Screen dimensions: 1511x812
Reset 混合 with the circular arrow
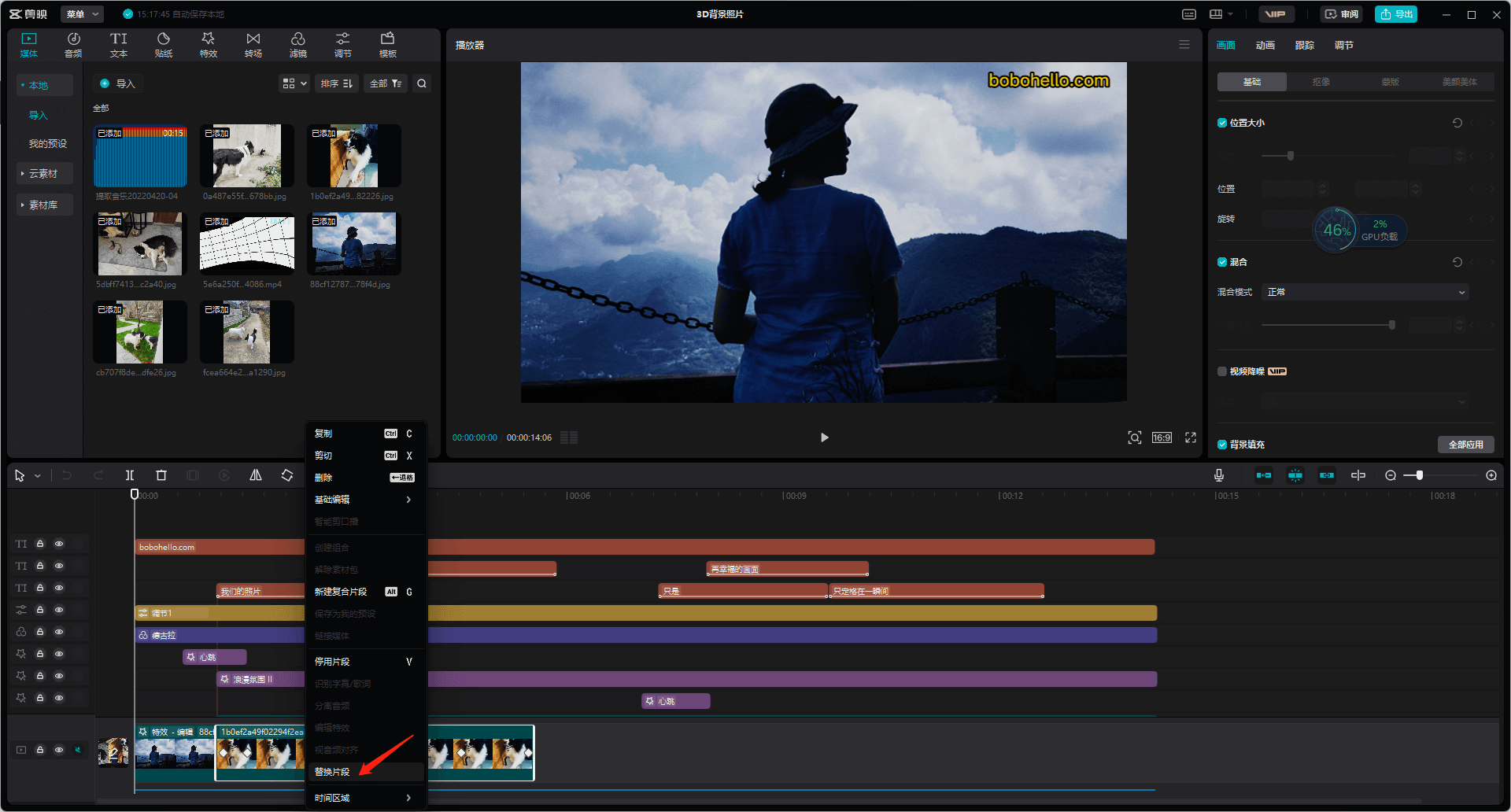coord(1457,262)
